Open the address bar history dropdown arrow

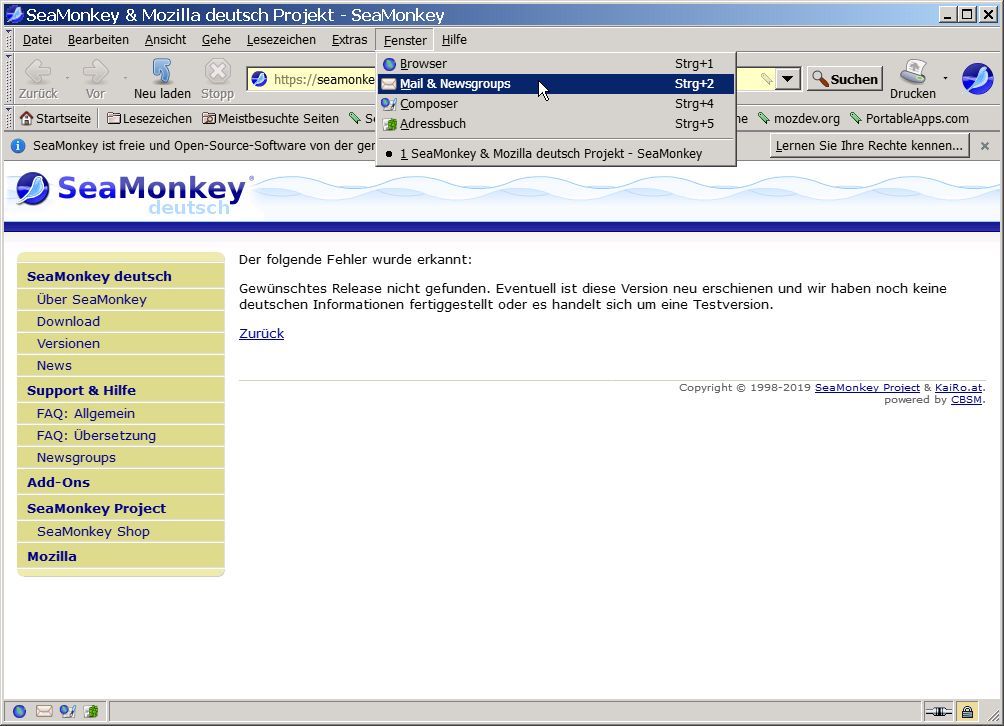[x=788, y=79]
